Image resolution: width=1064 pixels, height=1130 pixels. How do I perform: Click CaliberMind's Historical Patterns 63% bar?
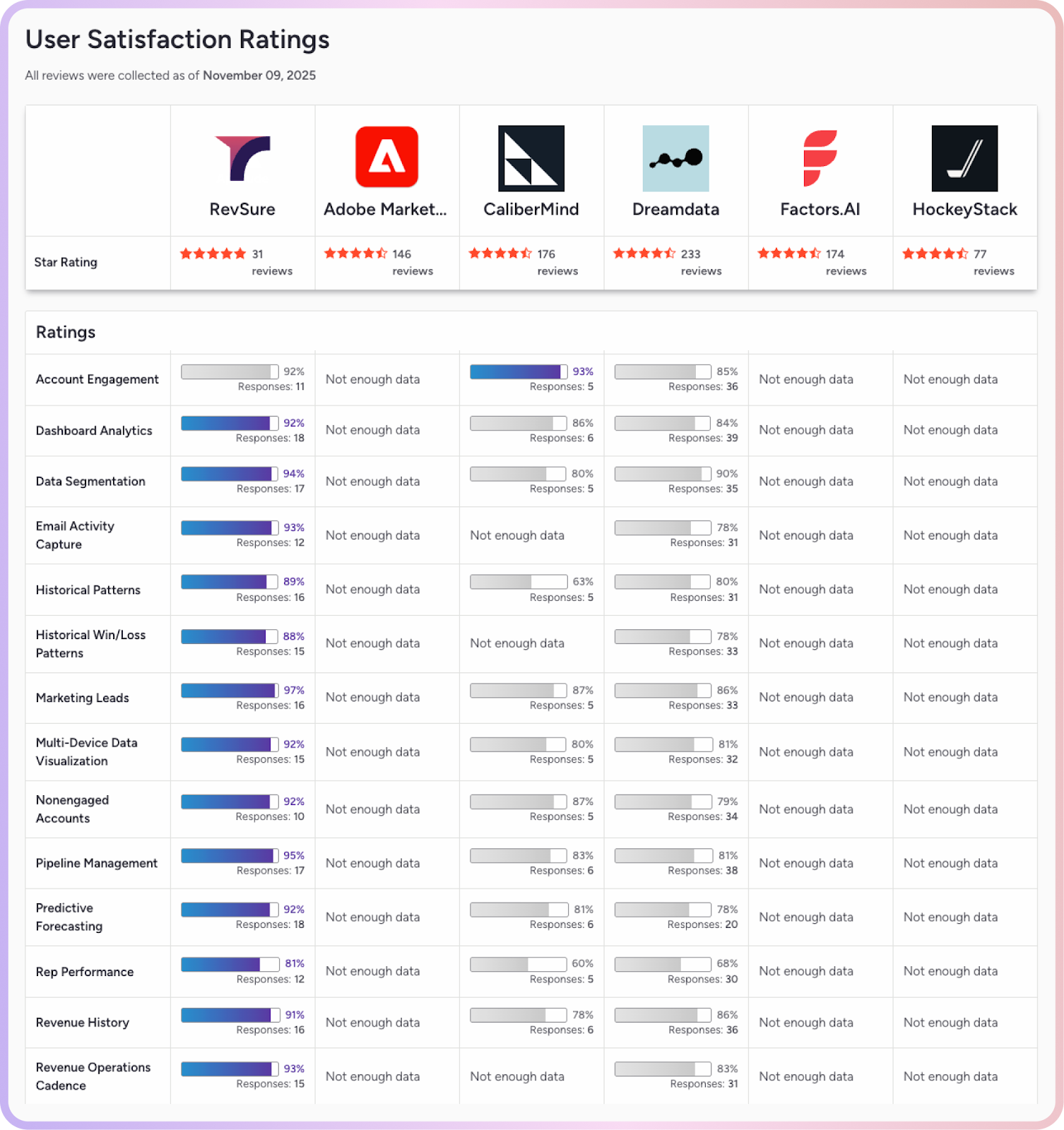519,581
